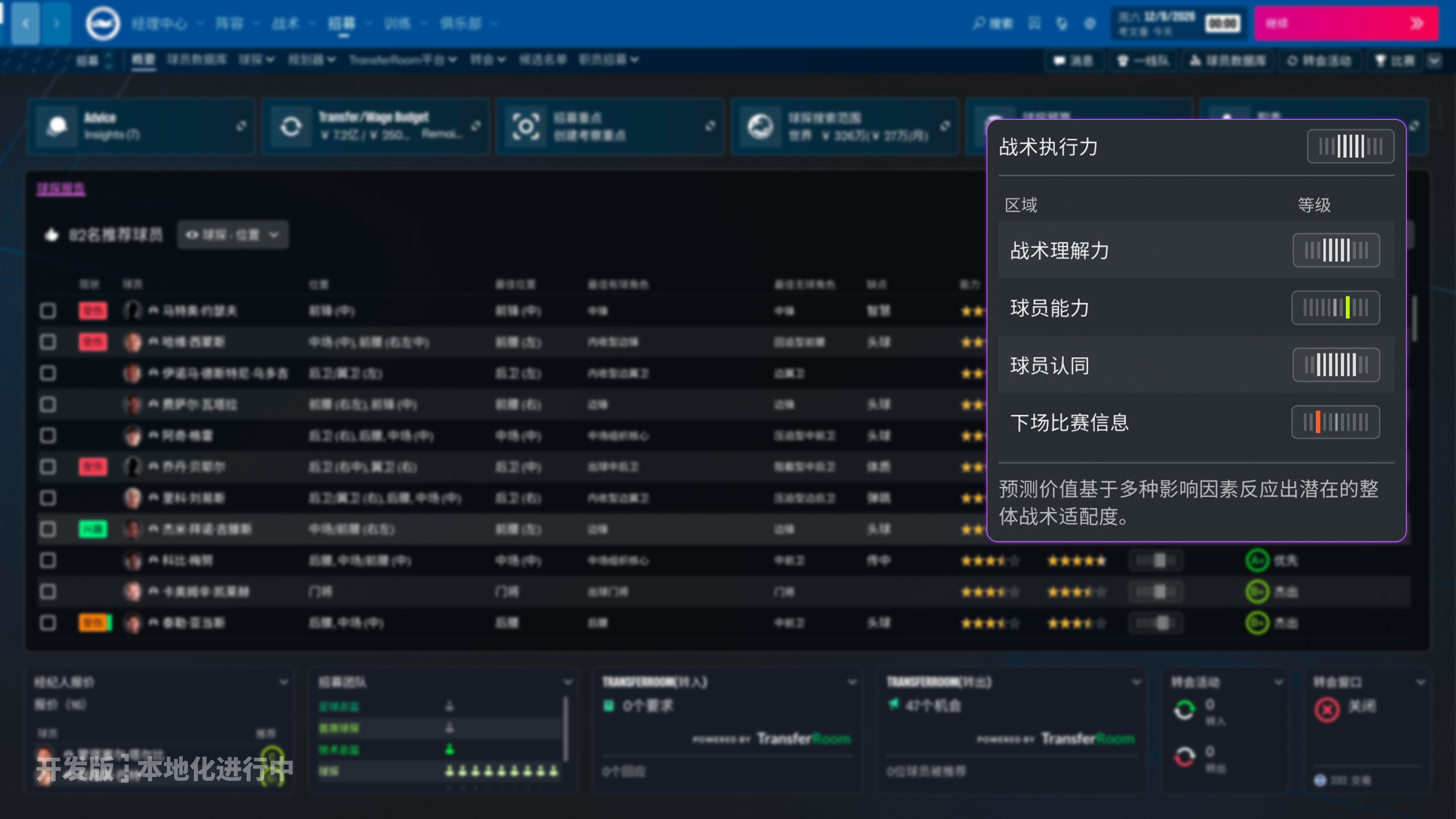The height and width of the screenshot is (819, 1456).
Task: Tick checkbox for the 科比·梅努 row
Action: pos(48,560)
